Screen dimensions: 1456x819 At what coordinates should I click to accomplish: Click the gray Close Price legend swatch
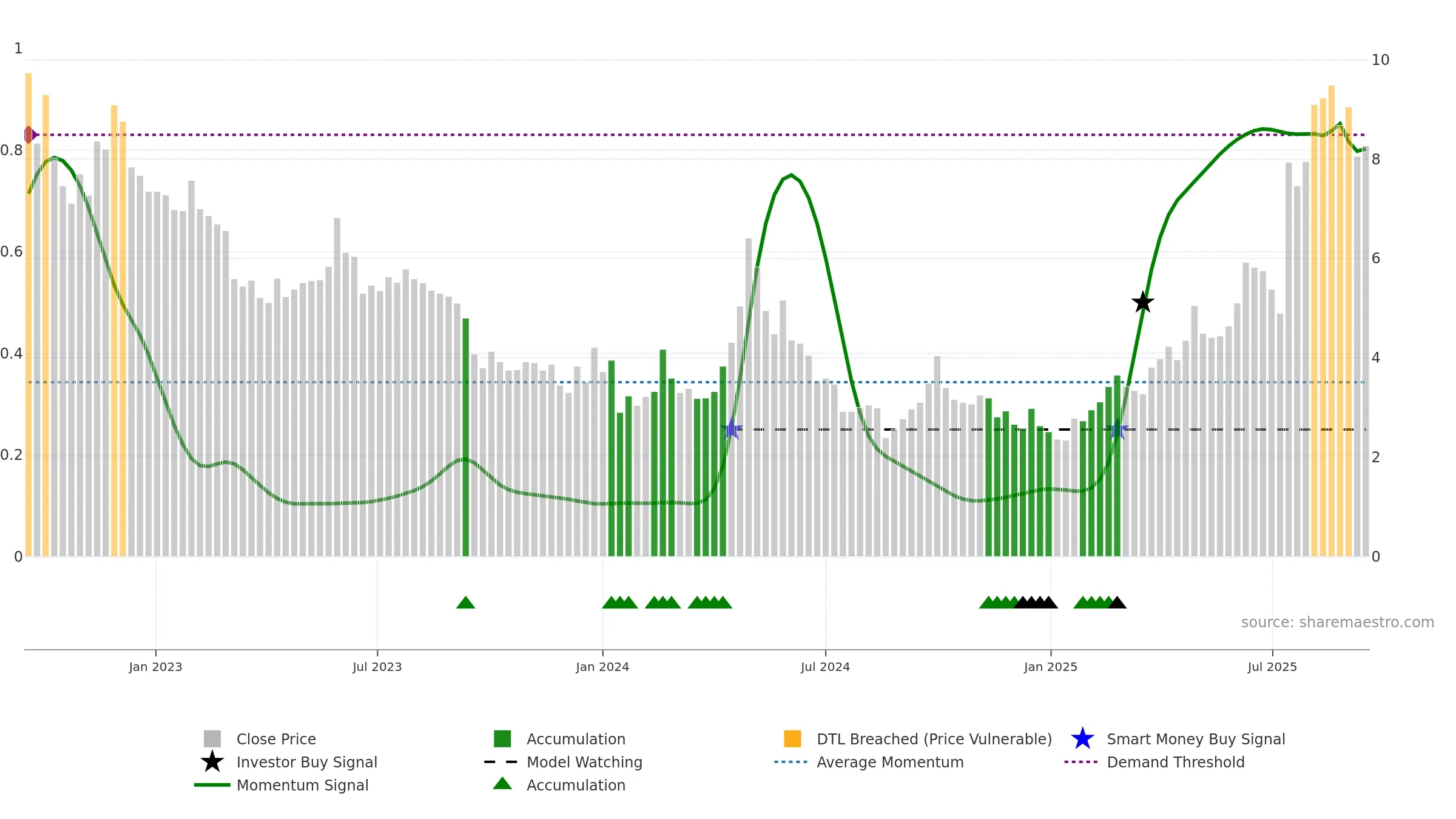[212, 738]
